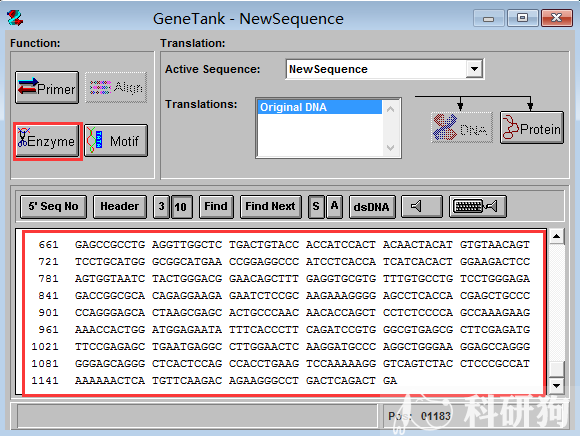Click the Find button
Image resolution: width=580 pixels, height=436 pixels.
(x=216, y=206)
